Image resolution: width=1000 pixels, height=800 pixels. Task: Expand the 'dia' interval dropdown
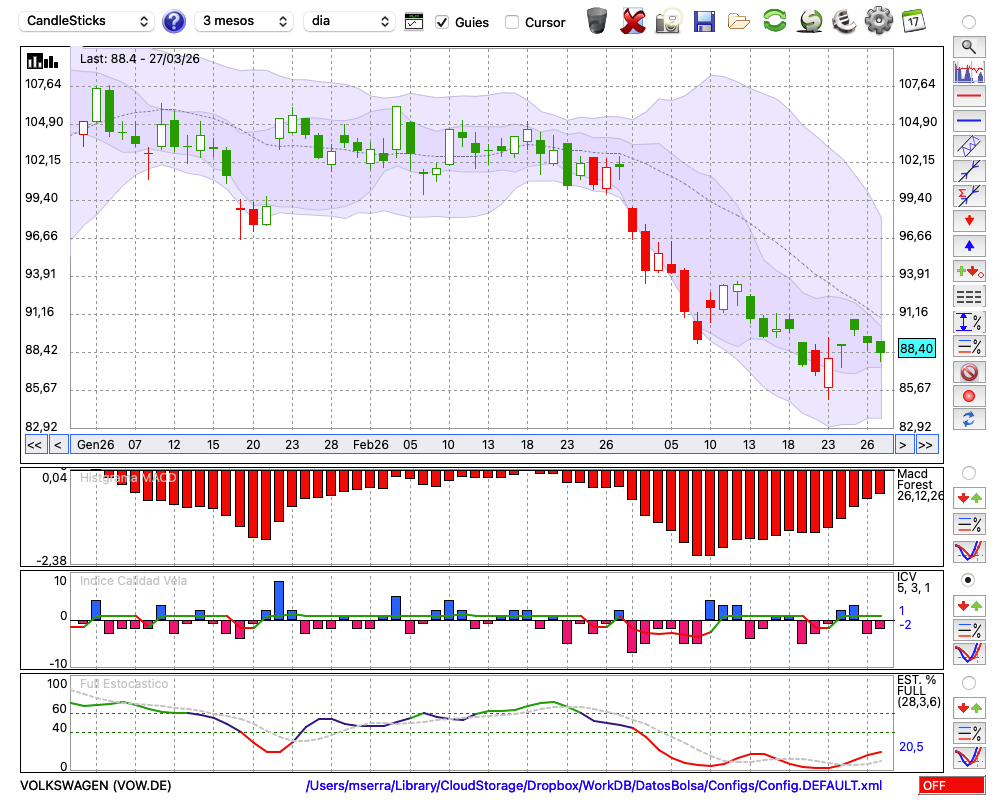(x=350, y=21)
